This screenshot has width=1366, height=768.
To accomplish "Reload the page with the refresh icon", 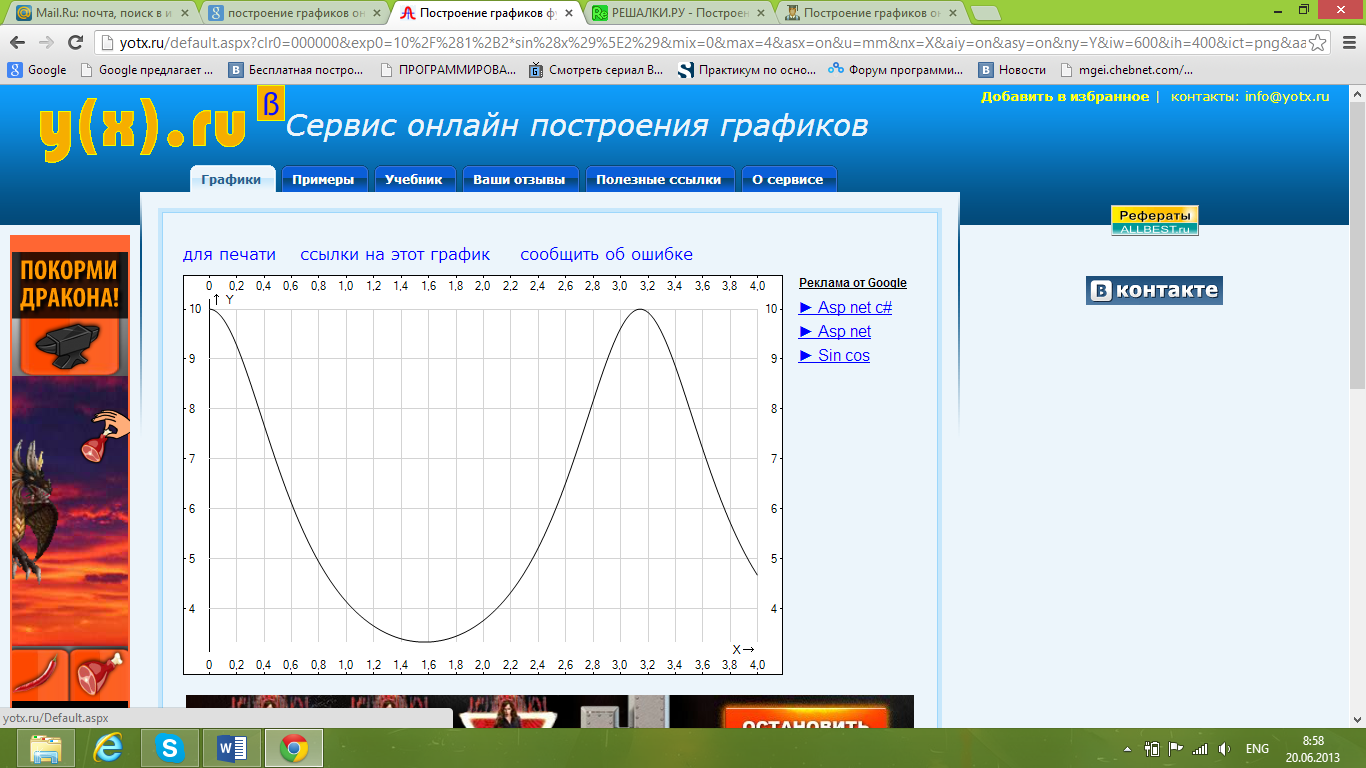I will tap(75, 43).
